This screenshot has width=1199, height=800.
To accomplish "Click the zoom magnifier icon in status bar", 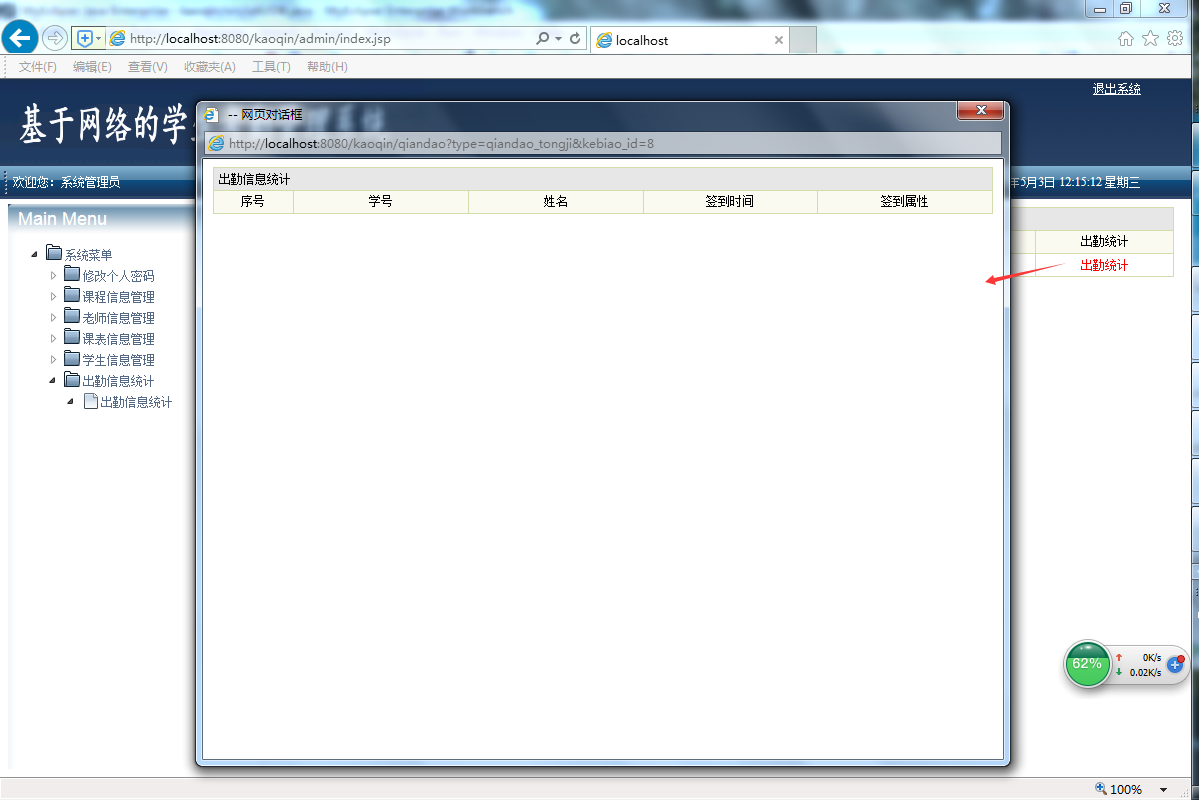I will point(1100,789).
